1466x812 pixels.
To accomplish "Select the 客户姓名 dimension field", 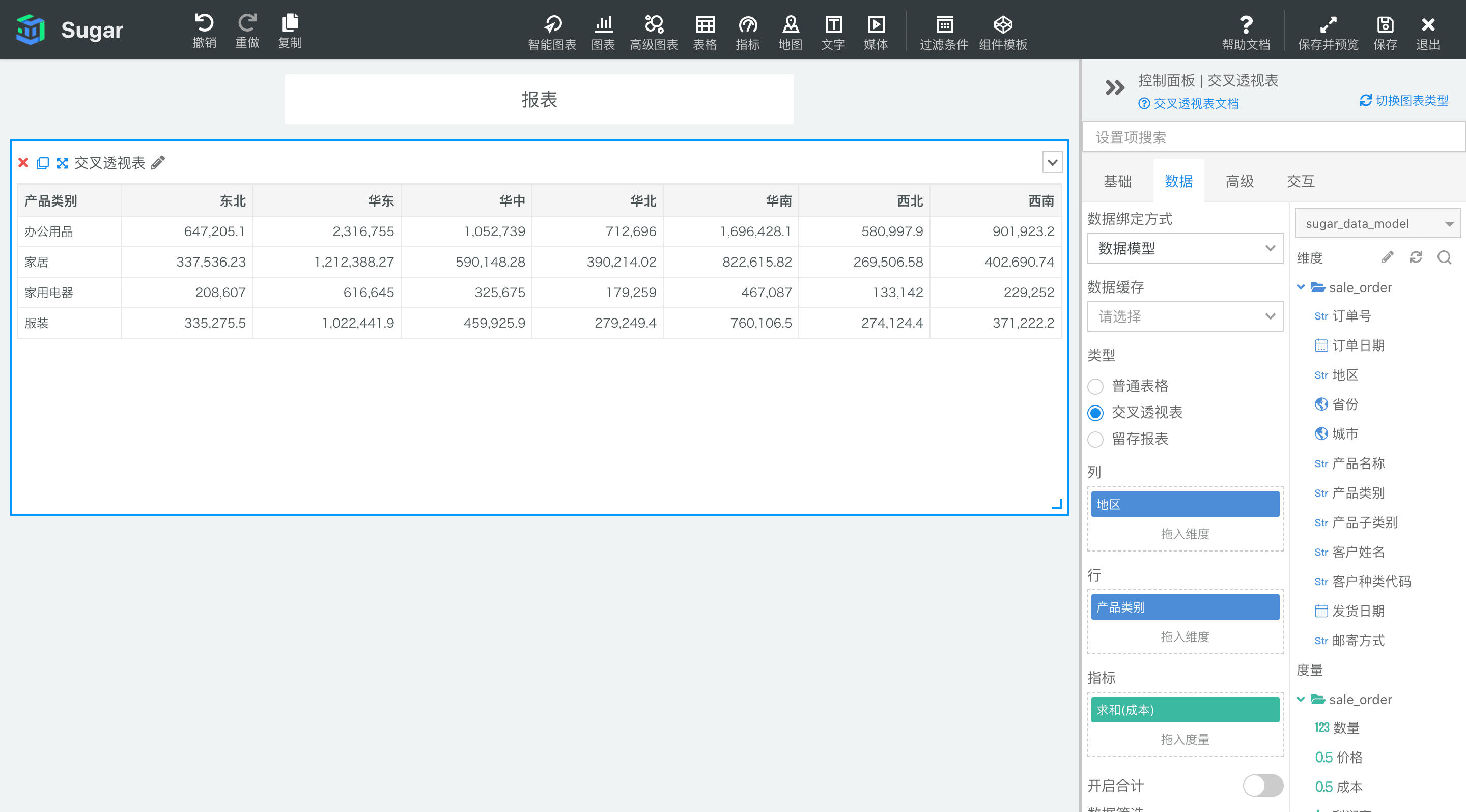I will coord(1349,552).
